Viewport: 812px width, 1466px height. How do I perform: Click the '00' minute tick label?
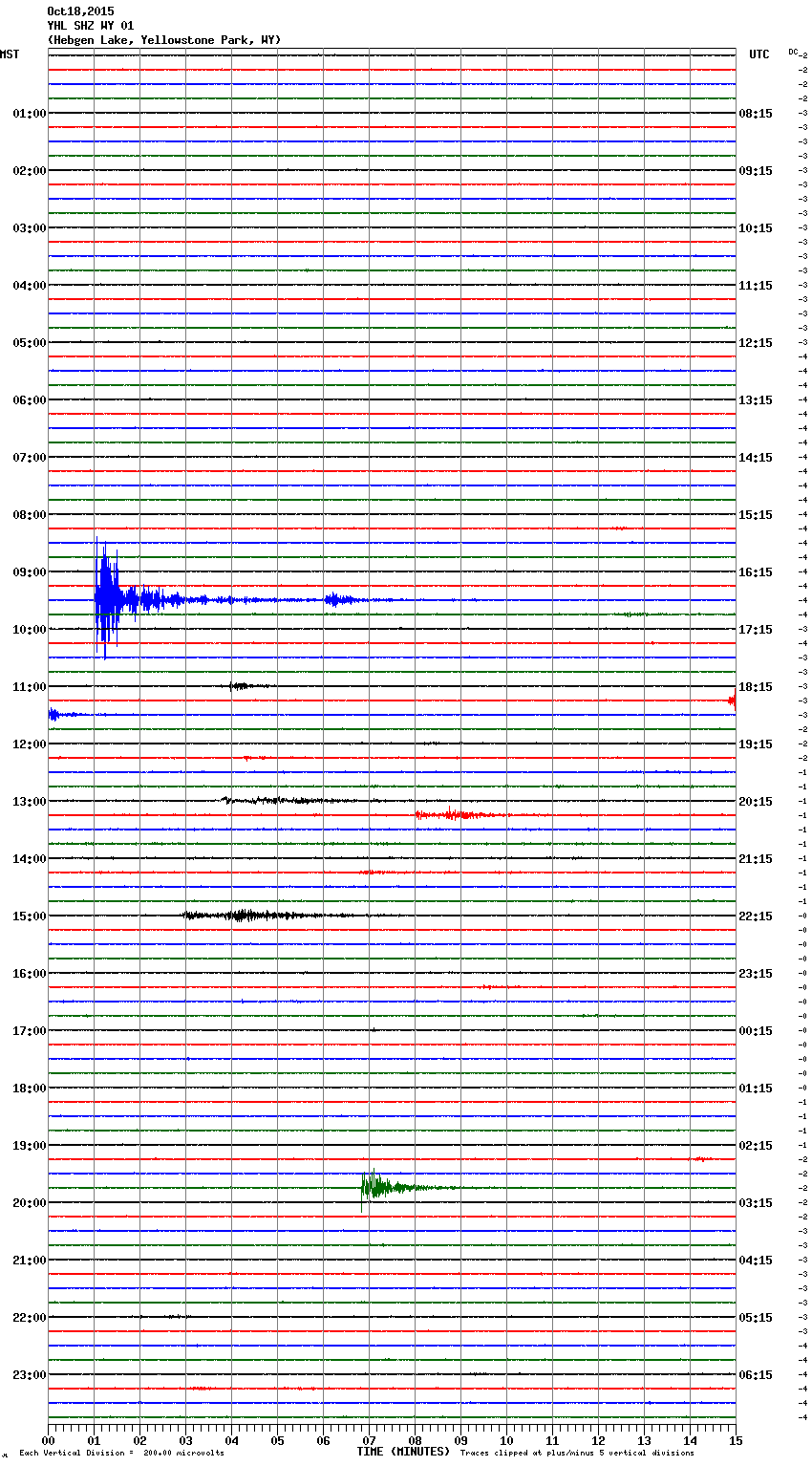tap(49, 1440)
